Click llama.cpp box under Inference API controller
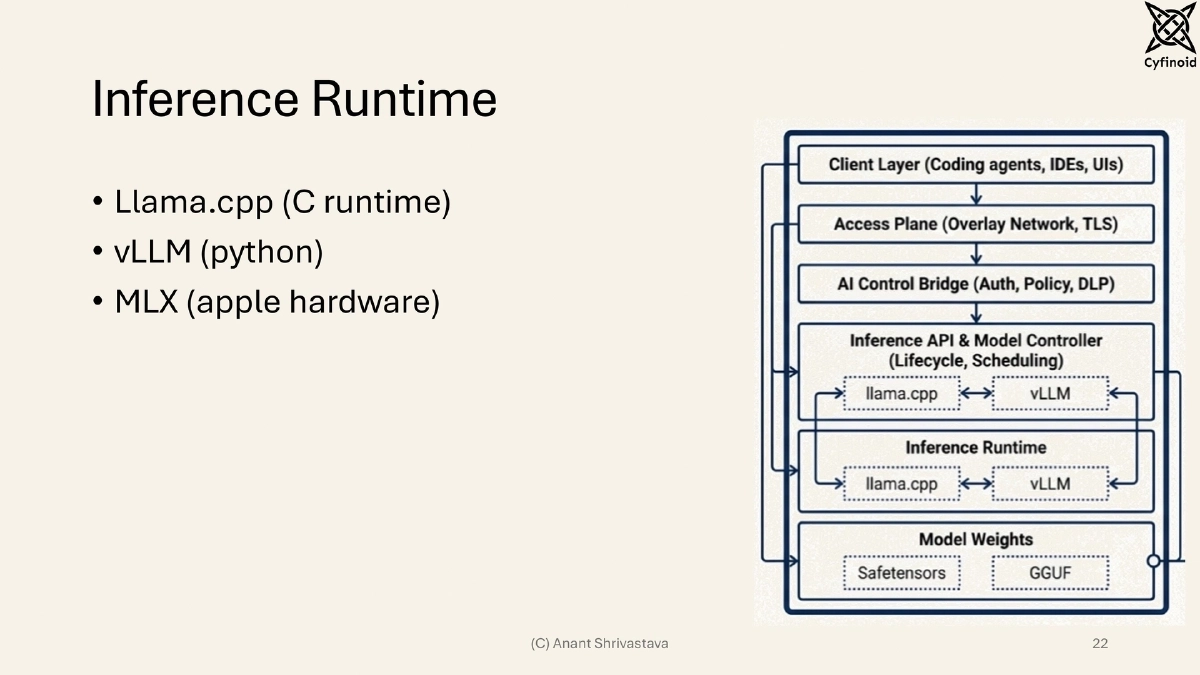Viewport: 1200px width, 675px height. point(901,393)
